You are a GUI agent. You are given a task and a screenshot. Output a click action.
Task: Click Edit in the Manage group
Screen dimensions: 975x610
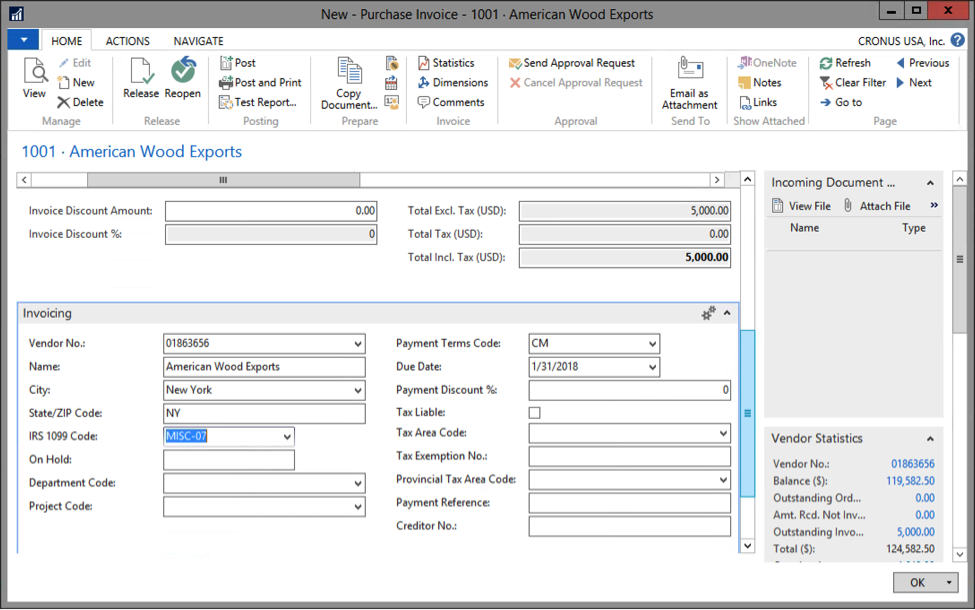click(75, 63)
